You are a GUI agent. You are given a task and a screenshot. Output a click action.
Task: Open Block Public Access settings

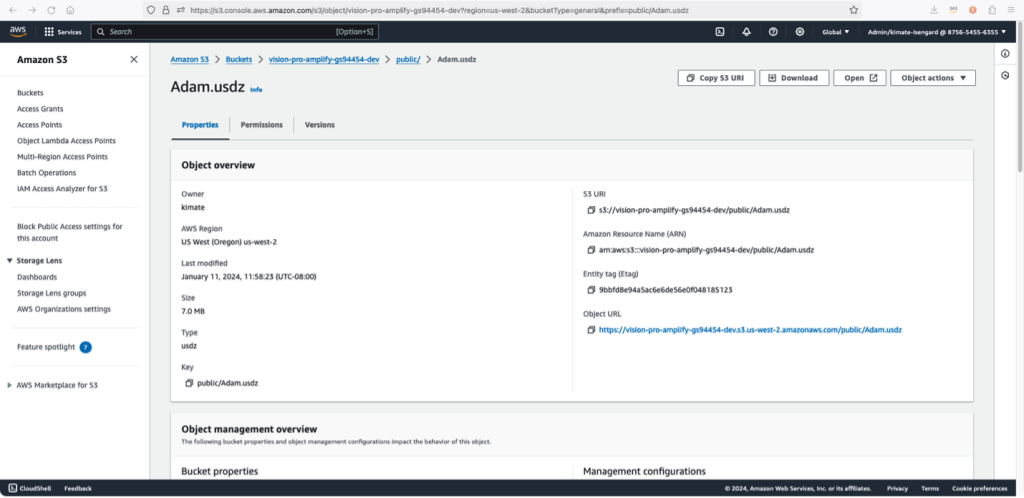69,232
